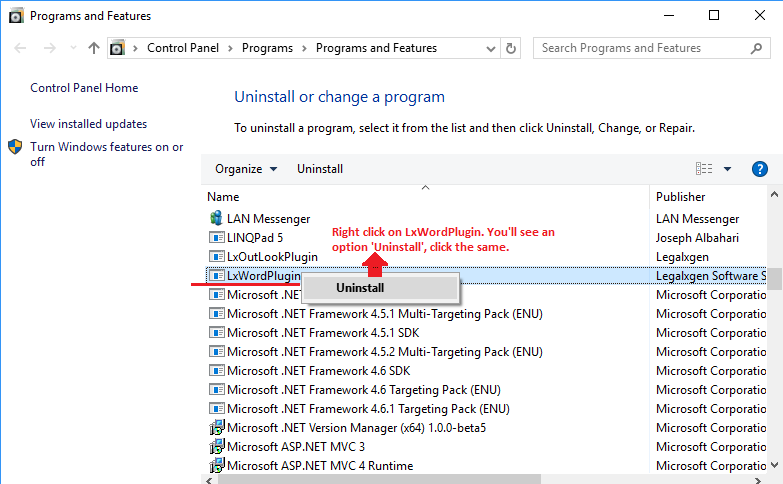This screenshot has width=783, height=484.
Task: Click the Microsoft ASP.NET MVC 3 icon
Action: tap(216, 447)
